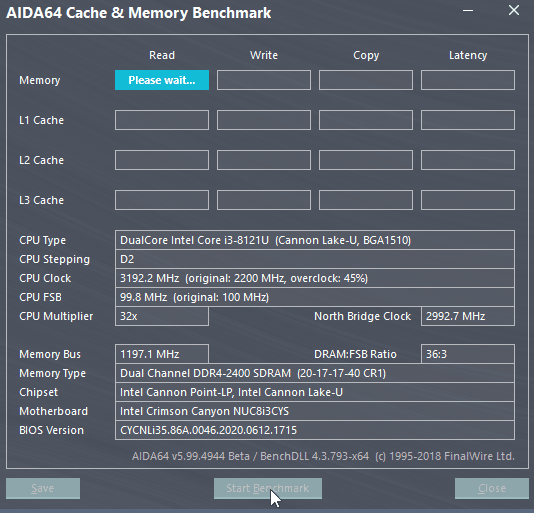Click the 'North Bridge Clock' label

click(362, 316)
